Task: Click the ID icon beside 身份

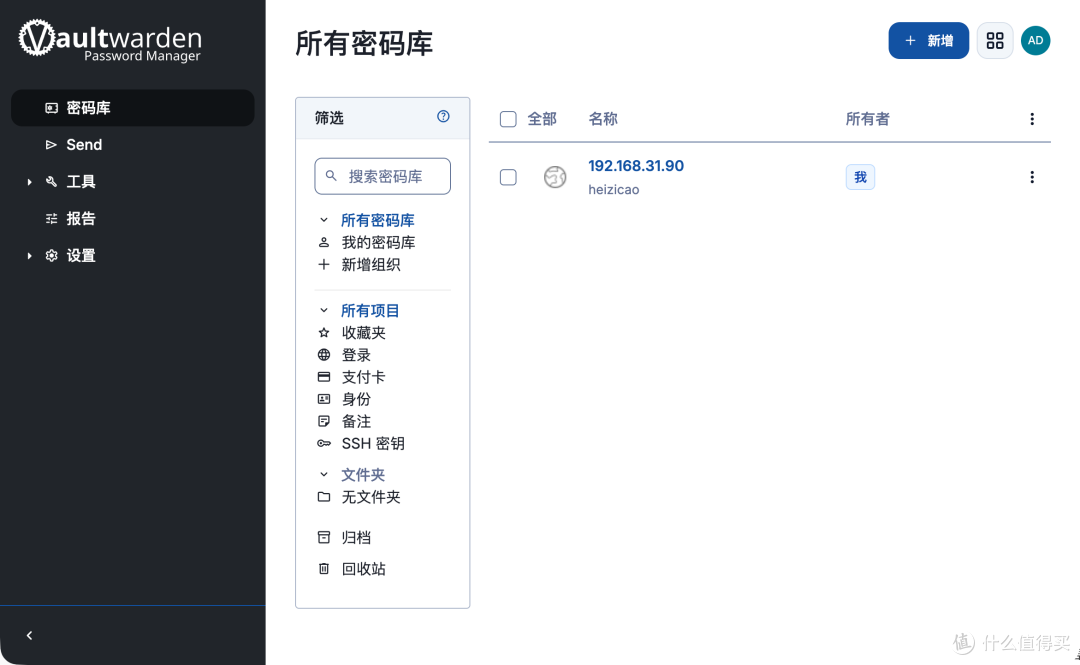Action: (x=324, y=399)
